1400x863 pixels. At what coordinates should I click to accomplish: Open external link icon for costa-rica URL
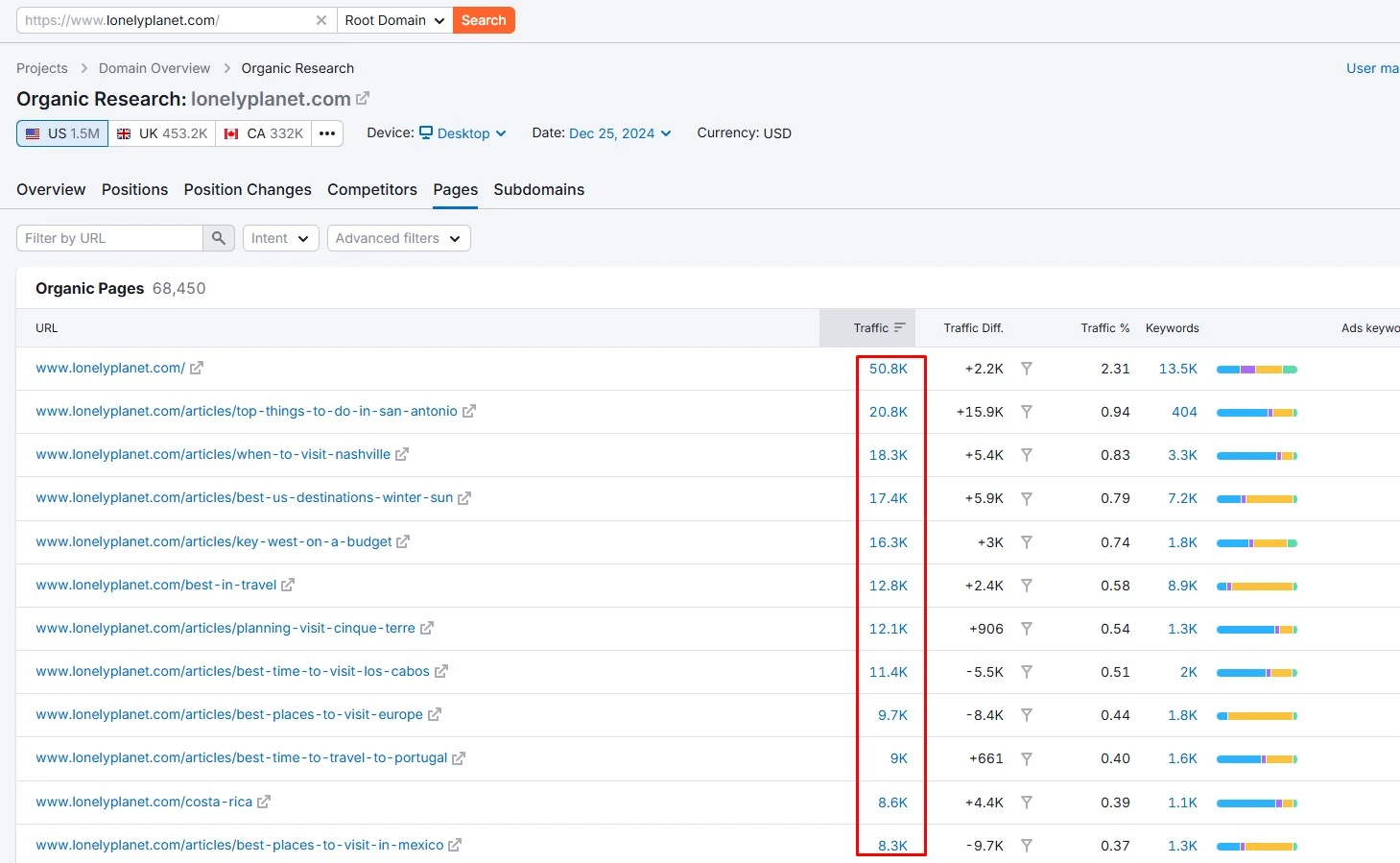264,802
